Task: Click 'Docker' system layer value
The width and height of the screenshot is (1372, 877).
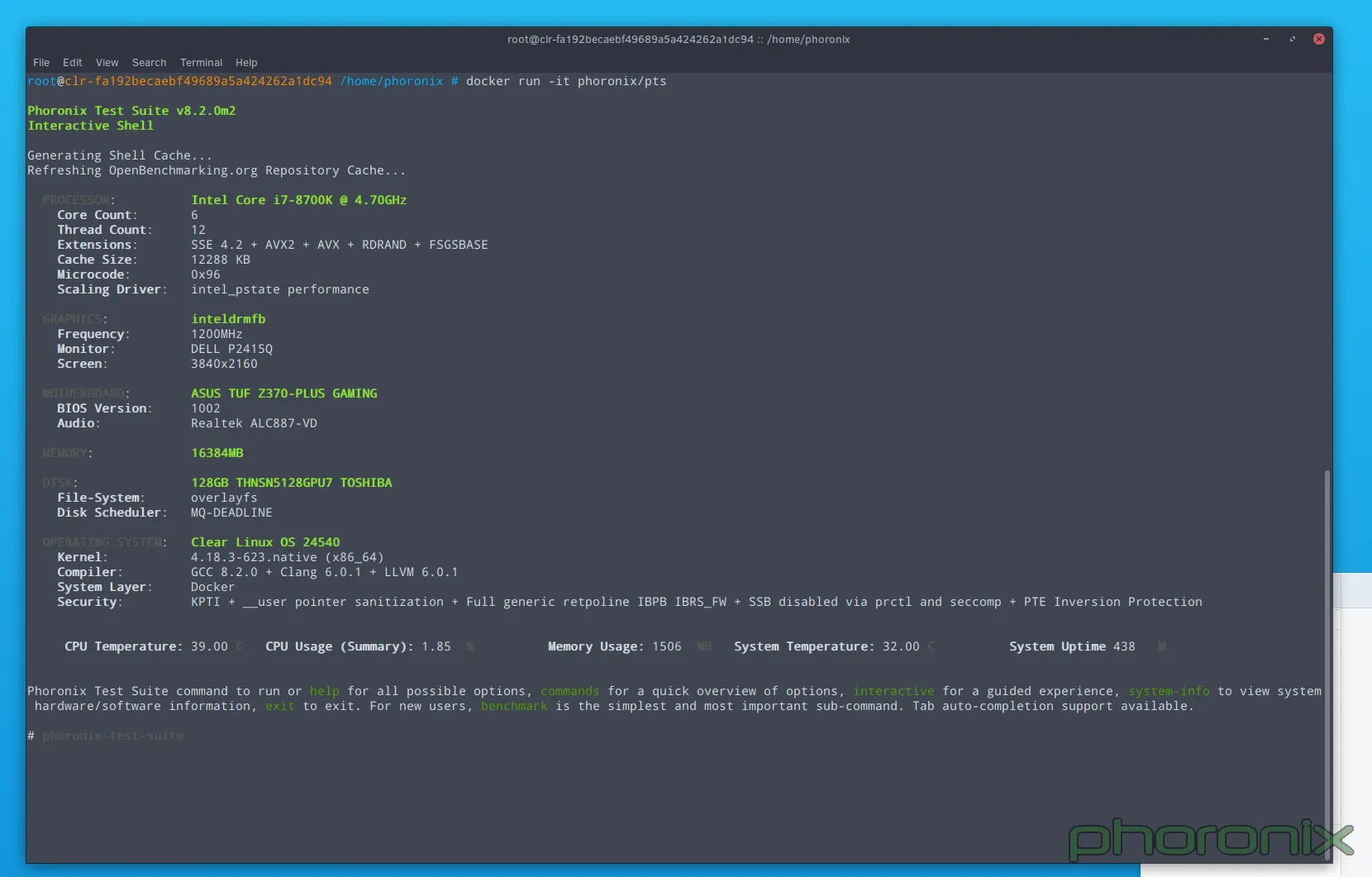Action: coord(212,587)
